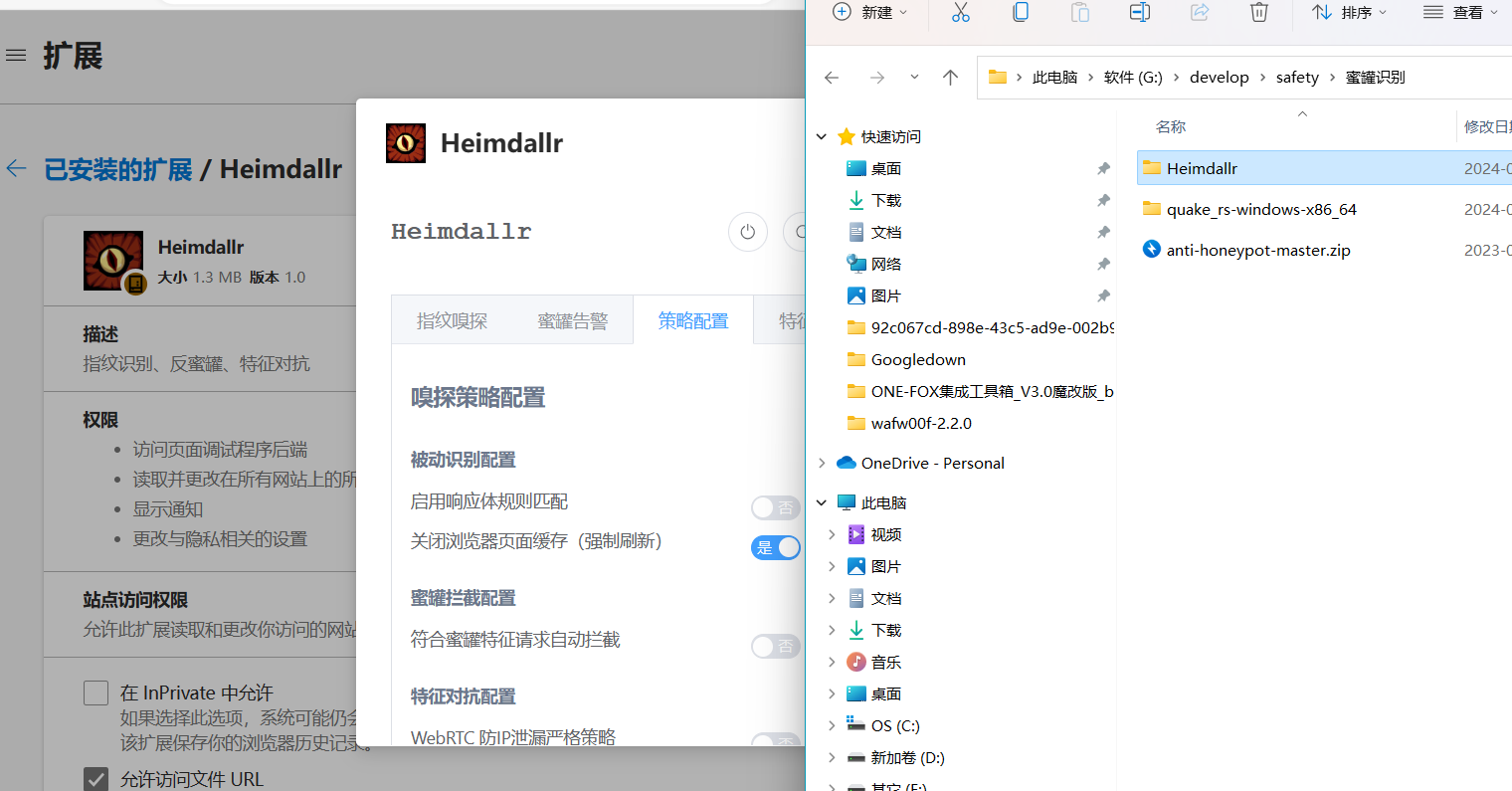Open the 新建 (New) menu in Explorer
The height and width of the screenshot is (791, 1512).
tap(870, 12)
